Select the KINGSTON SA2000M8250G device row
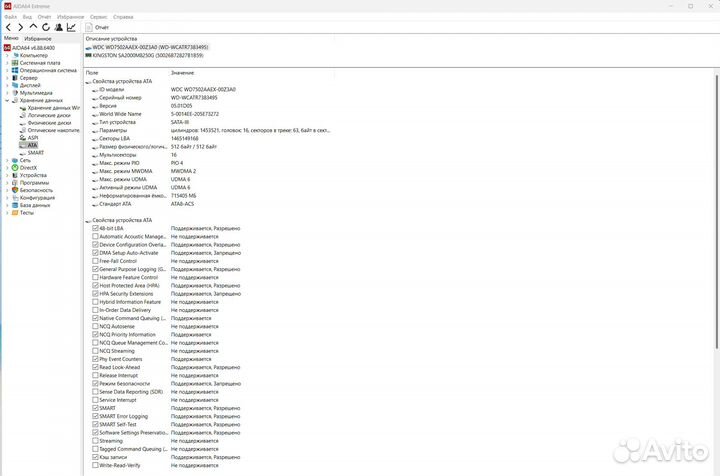This screenshot has height=476, width=720. [148, 55]
